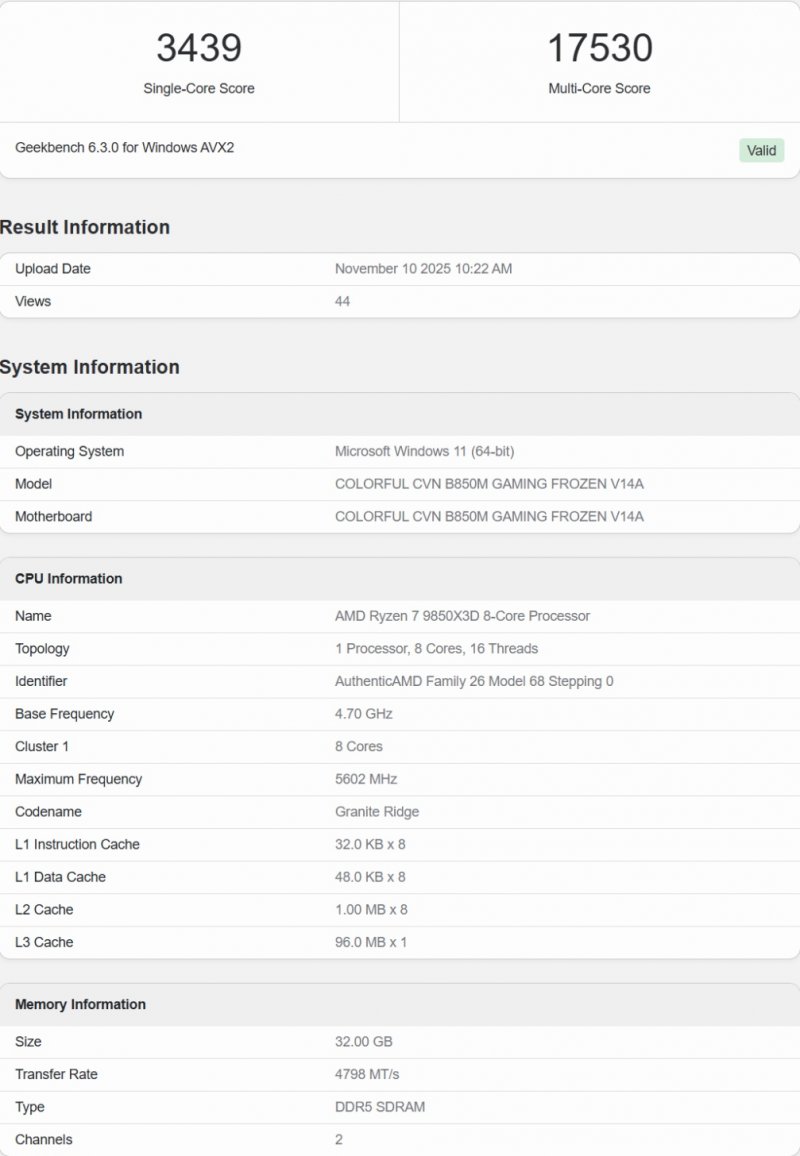800x1156 pixels.
Task: Click the Views count 44
Action: (340, 301)
